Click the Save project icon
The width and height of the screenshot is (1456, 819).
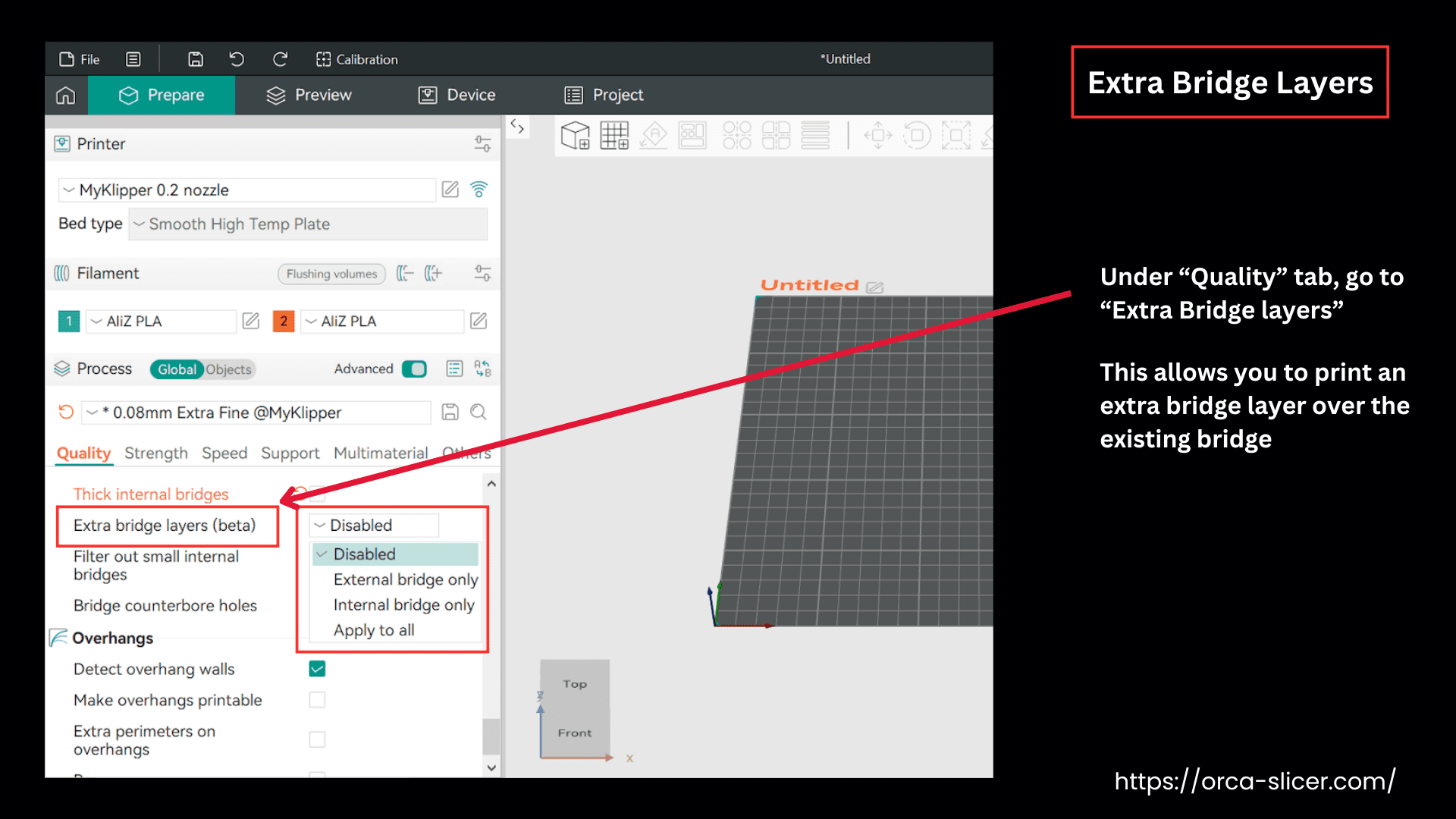196,59
